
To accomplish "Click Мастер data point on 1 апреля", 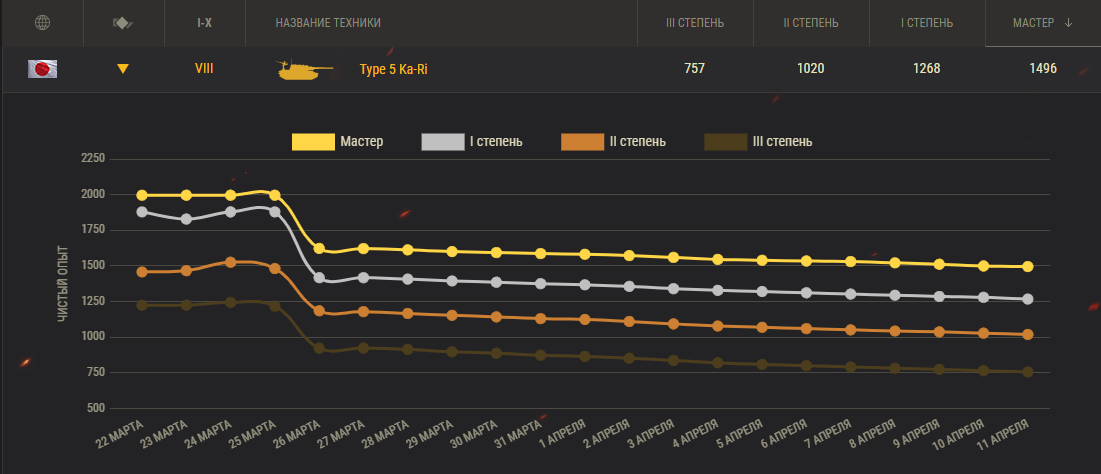I will tap(585, 254).
